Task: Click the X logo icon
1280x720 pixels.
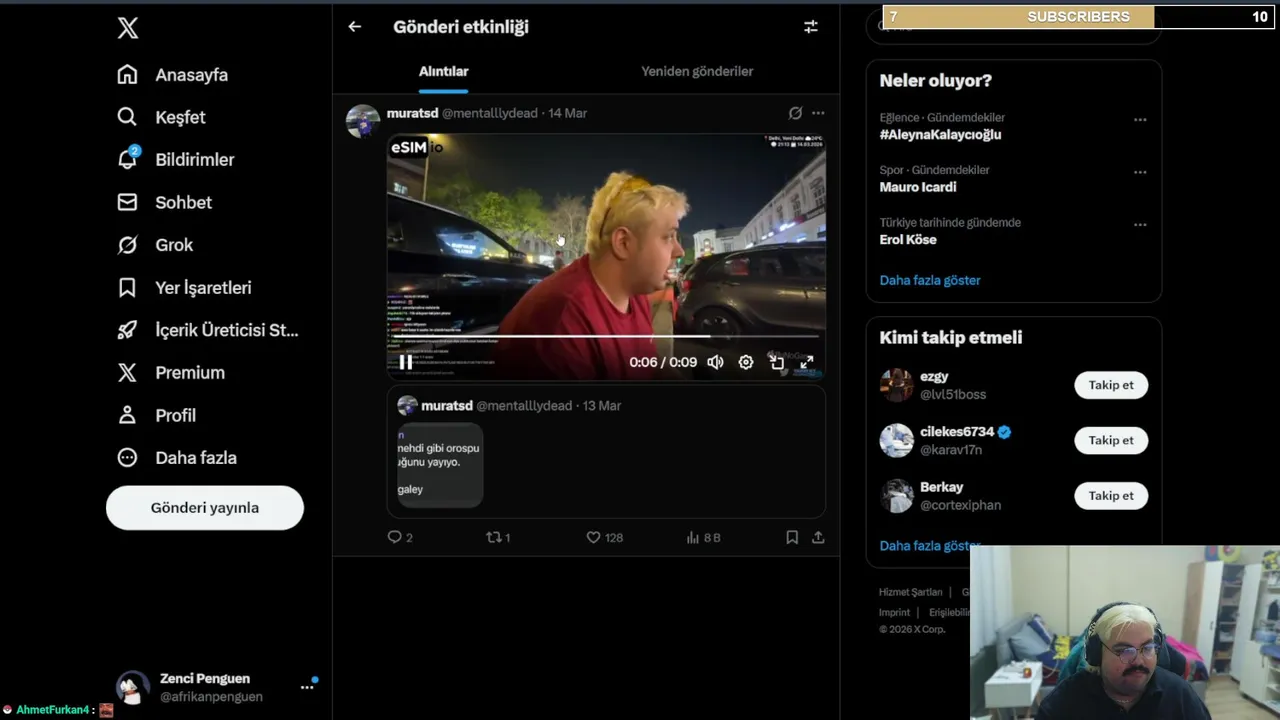Action: (128, 28)
